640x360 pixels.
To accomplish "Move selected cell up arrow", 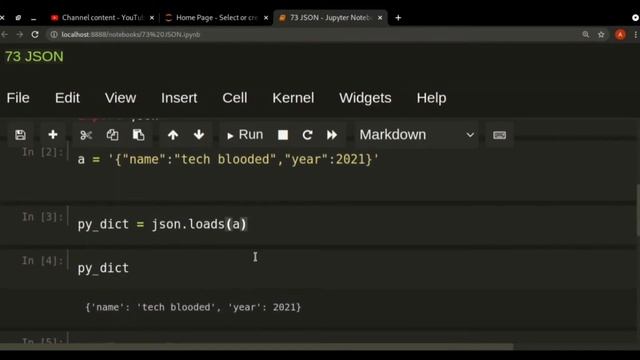I will point(173,135).
